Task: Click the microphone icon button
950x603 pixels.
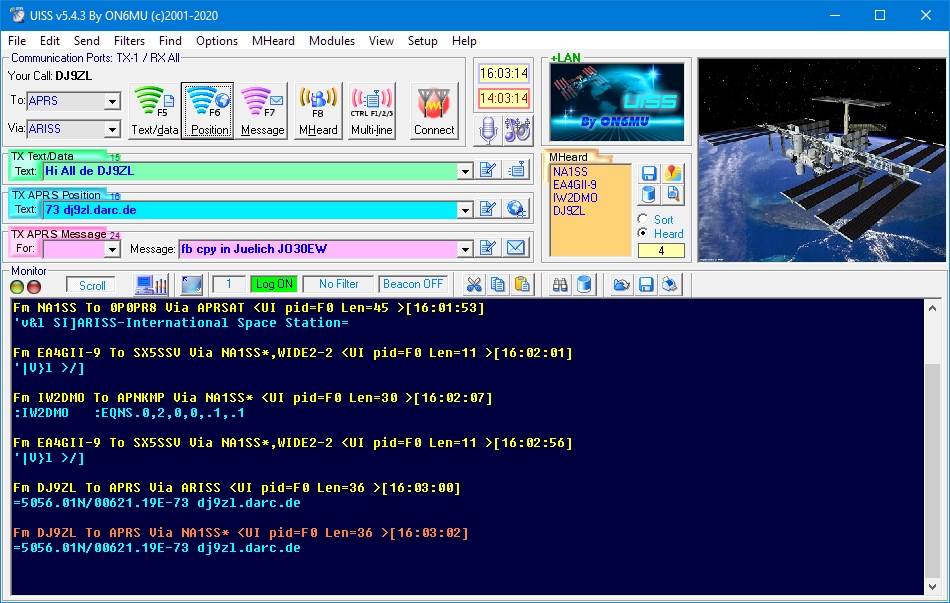Action: pyautogui.click(x=488, y=130)
